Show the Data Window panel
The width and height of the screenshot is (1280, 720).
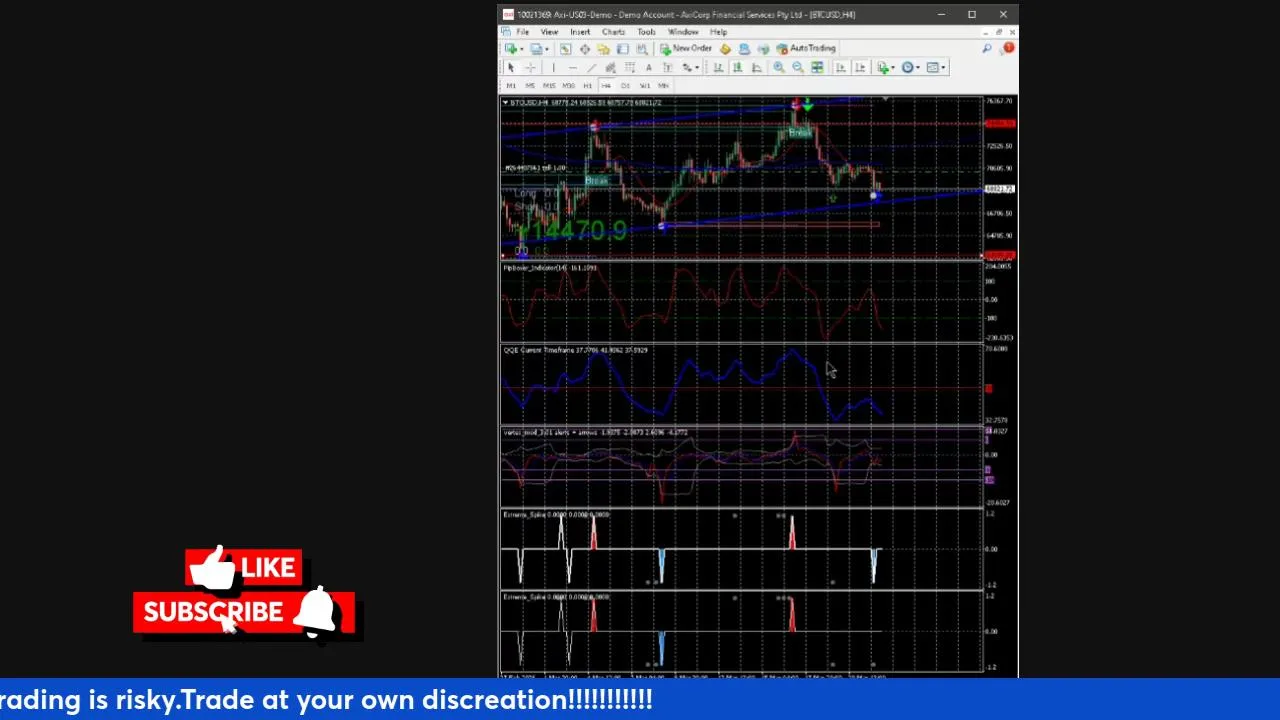[x=585, y=49]
